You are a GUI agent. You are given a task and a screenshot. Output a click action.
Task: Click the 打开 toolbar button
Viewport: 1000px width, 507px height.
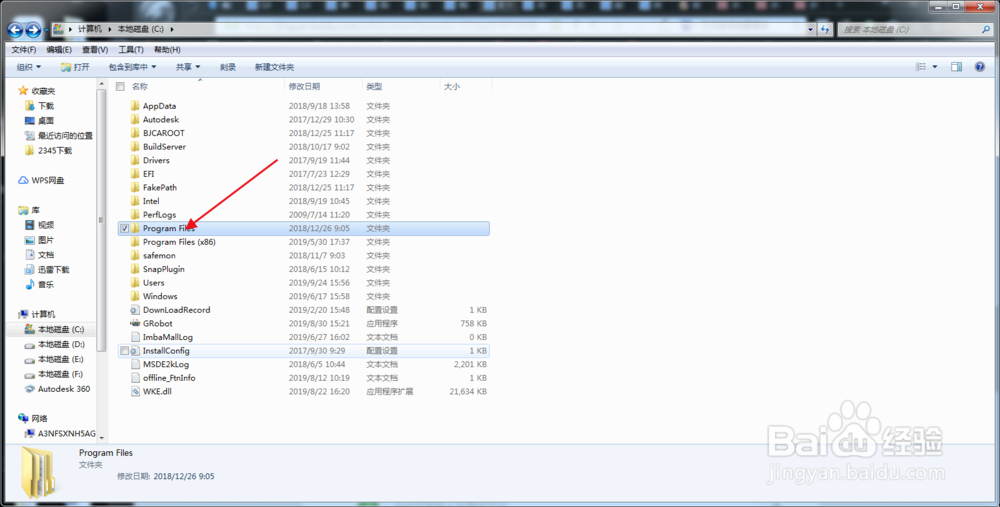tap(75, 67)
